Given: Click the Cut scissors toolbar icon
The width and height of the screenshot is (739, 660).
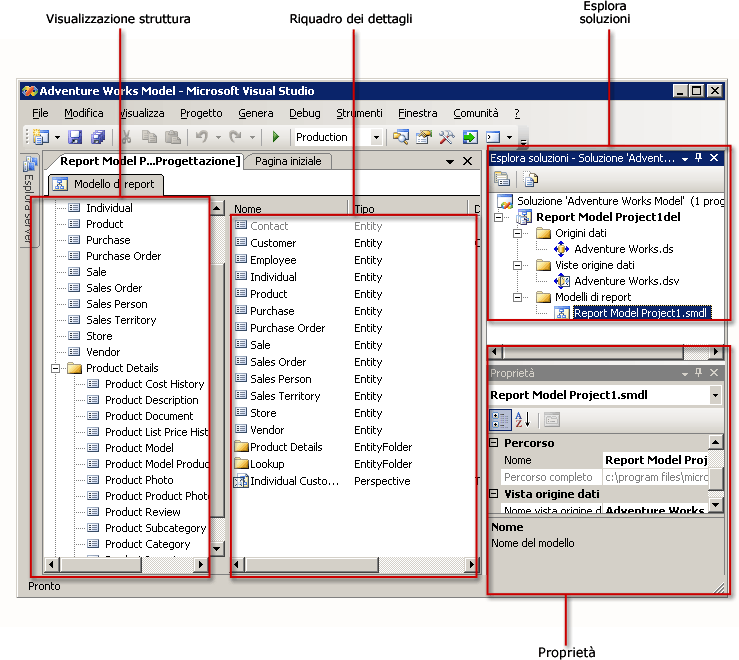Looking at the screenshot, I should (126, 137).
